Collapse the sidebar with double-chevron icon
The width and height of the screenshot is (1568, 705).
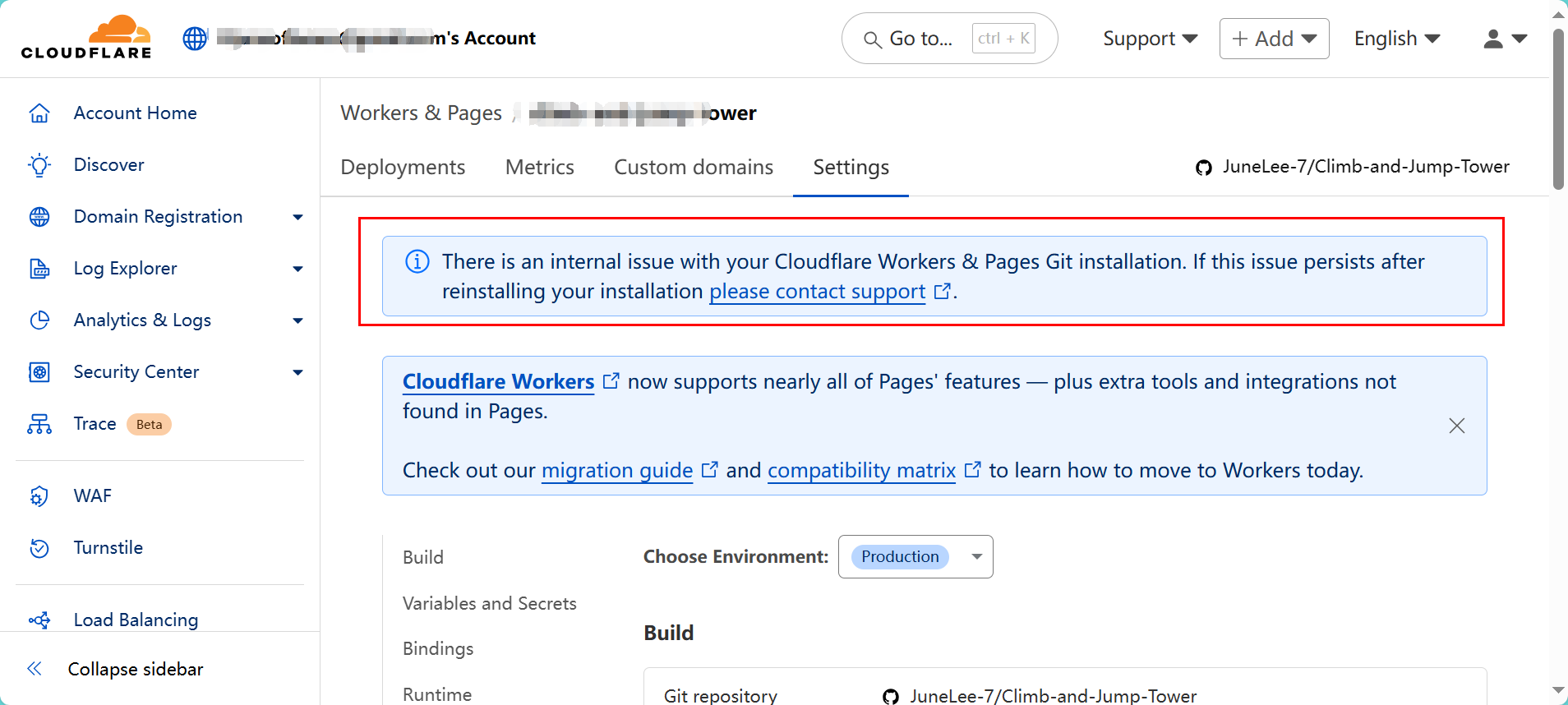(x=35, y=669)
